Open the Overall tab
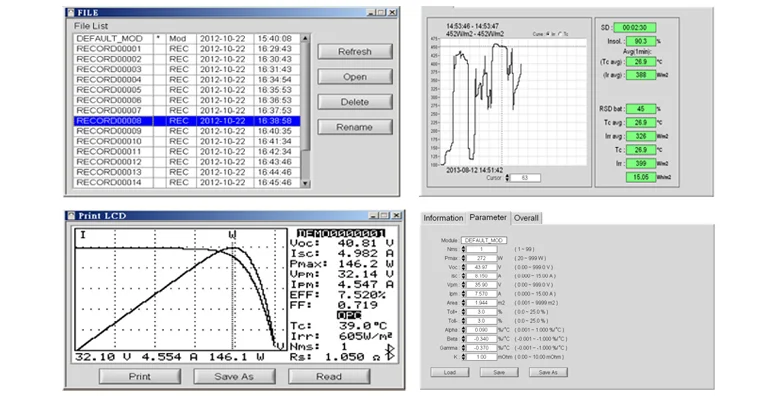 526,218
